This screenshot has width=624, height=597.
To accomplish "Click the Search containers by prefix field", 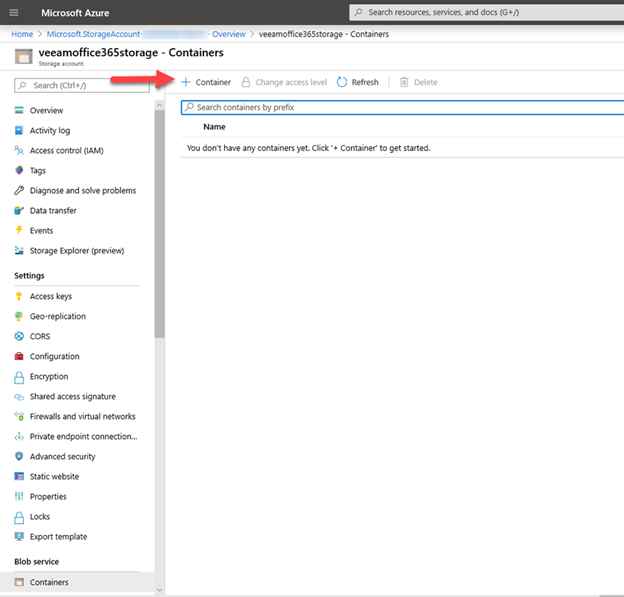I will [402, 107].
